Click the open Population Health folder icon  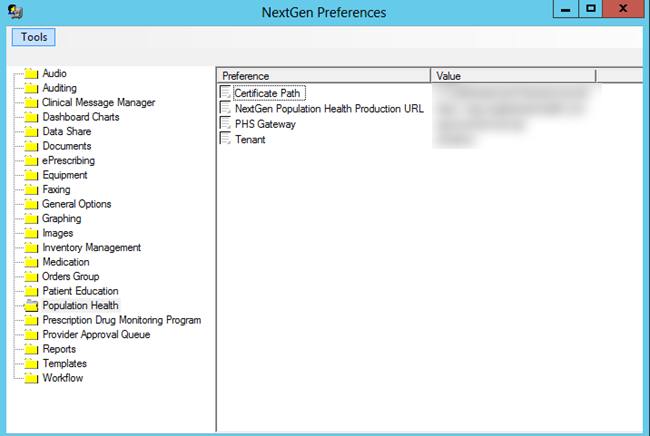(x=31, y=306)
